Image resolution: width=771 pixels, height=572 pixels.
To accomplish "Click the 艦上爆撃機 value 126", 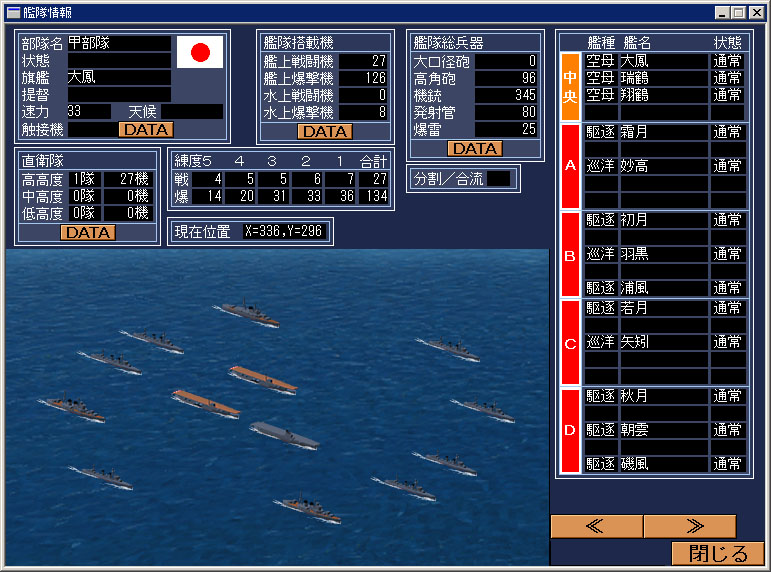I will point(363,78).
